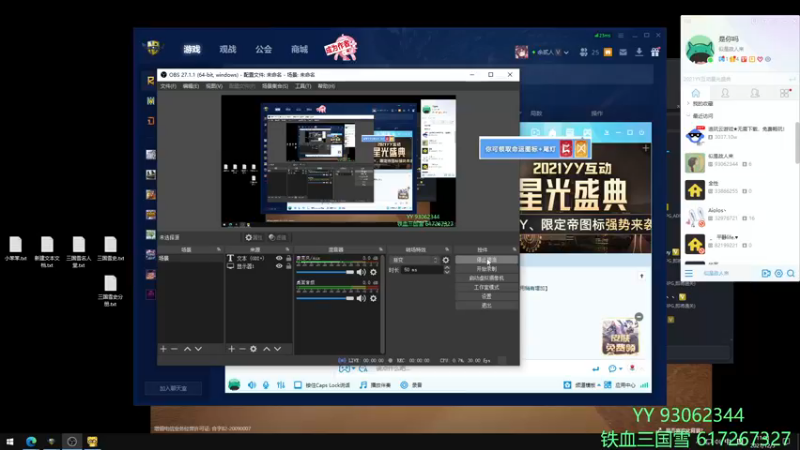Viewport: 800px width, 450px height.
Task: Open the hamburger menu in YY panel bottom
Action: 689,273
